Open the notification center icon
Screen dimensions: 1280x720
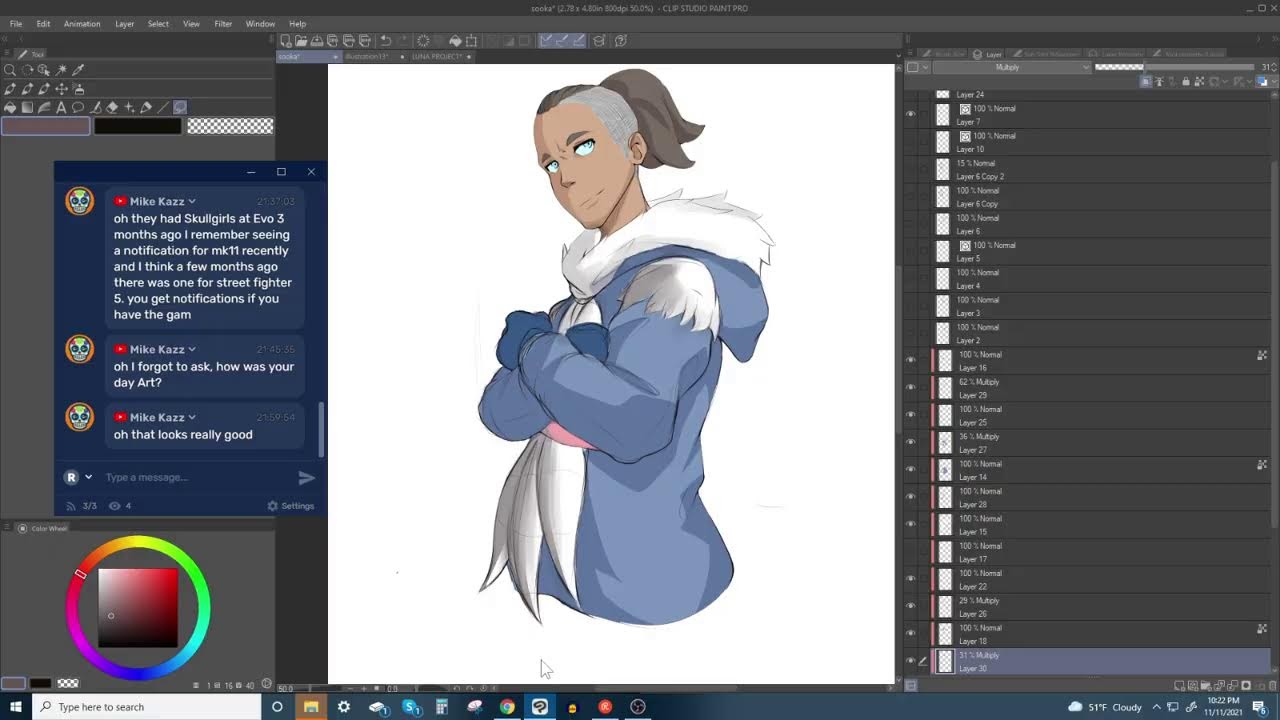tap(1259, 707)
